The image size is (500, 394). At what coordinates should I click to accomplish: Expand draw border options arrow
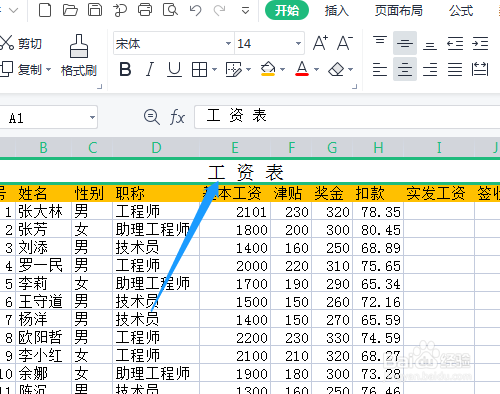point(248,70)
